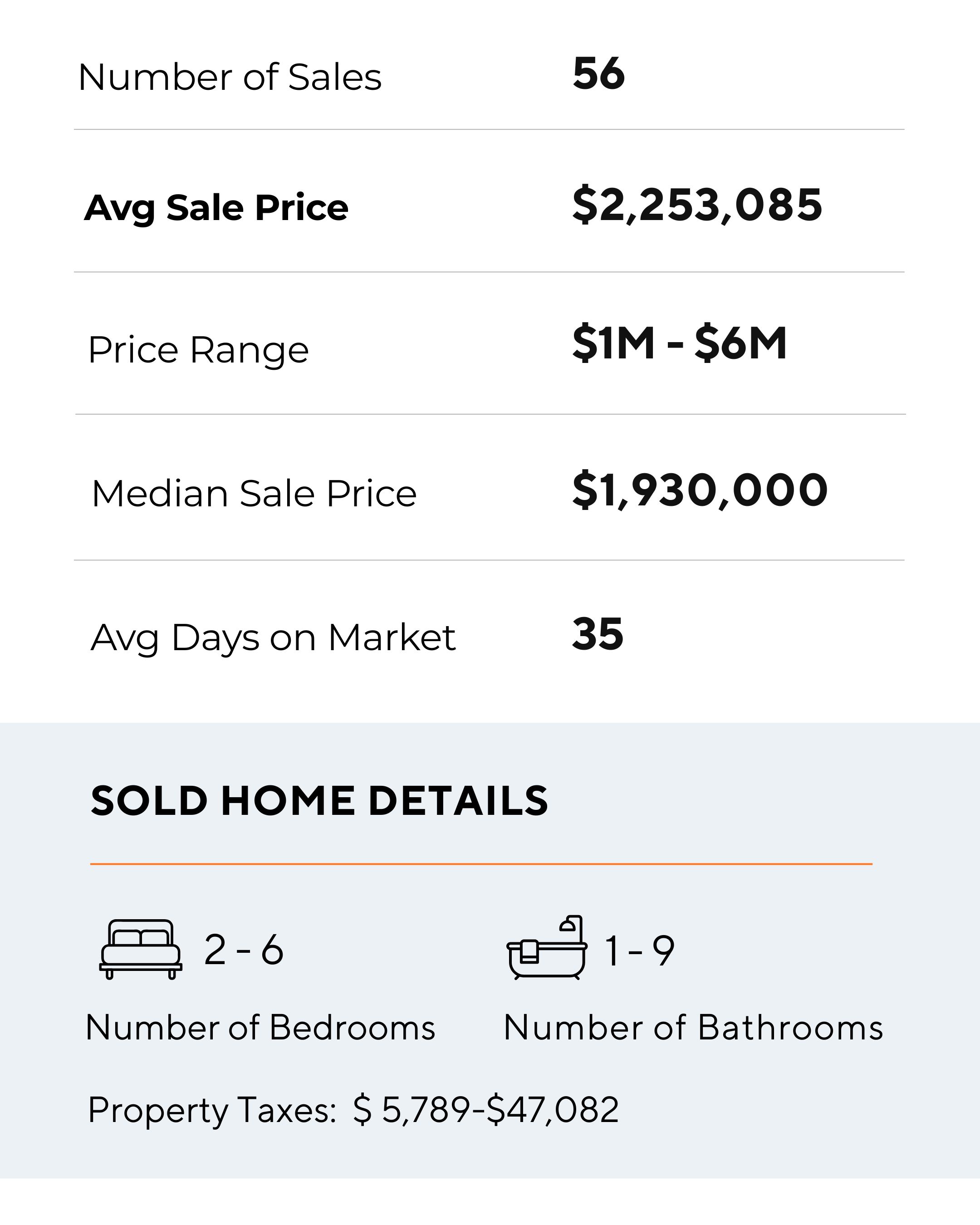Click the bathtub icon
The height and width of the screenshot is (1225, 980).
tap(547, 948)
